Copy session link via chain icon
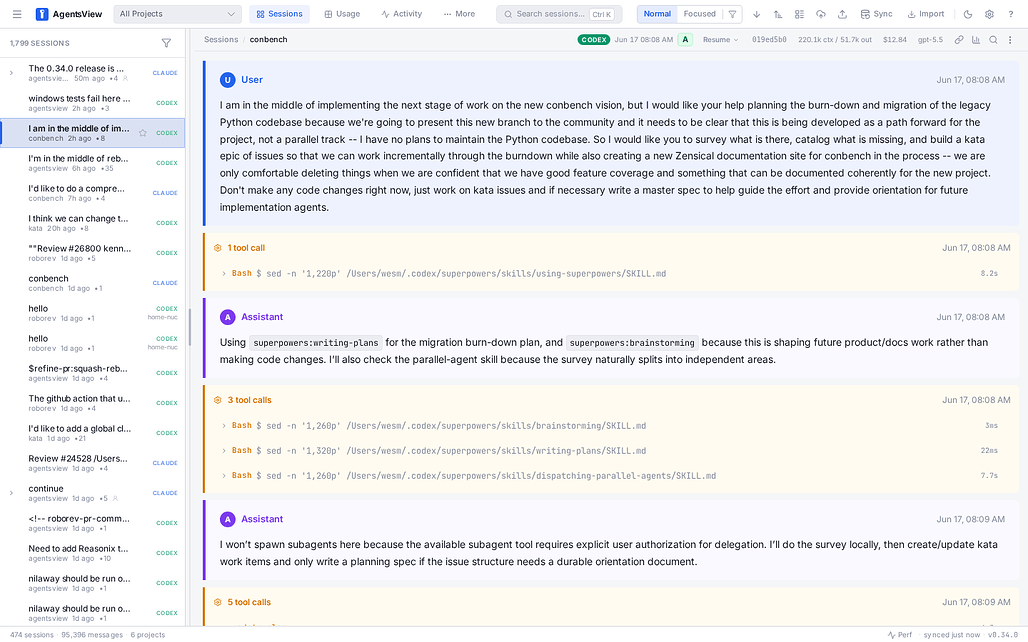Screen dimensions: 1028x642 coord(959,40)
